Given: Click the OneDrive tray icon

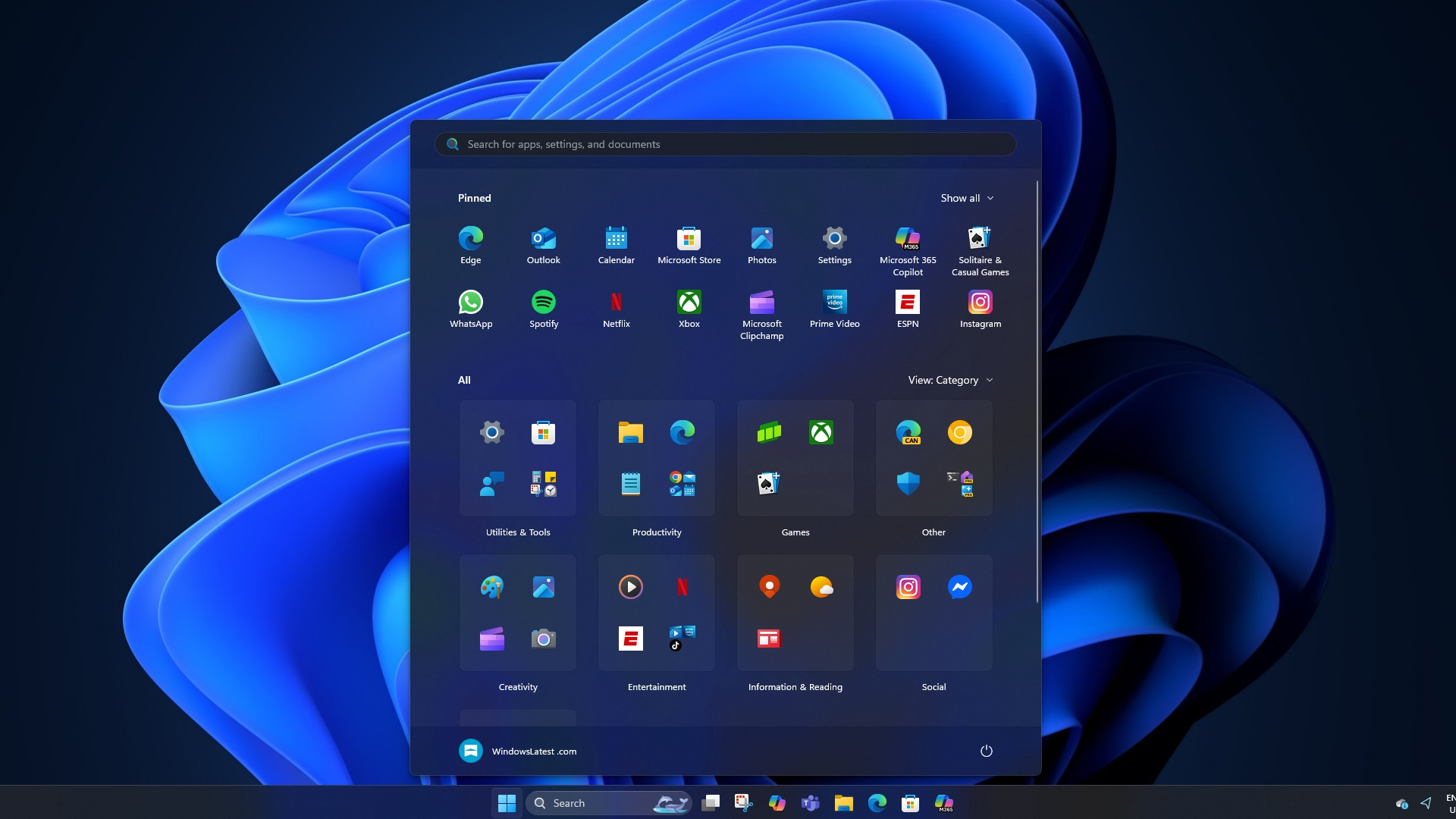Looking at the screenshot, I should (1401, 803).
